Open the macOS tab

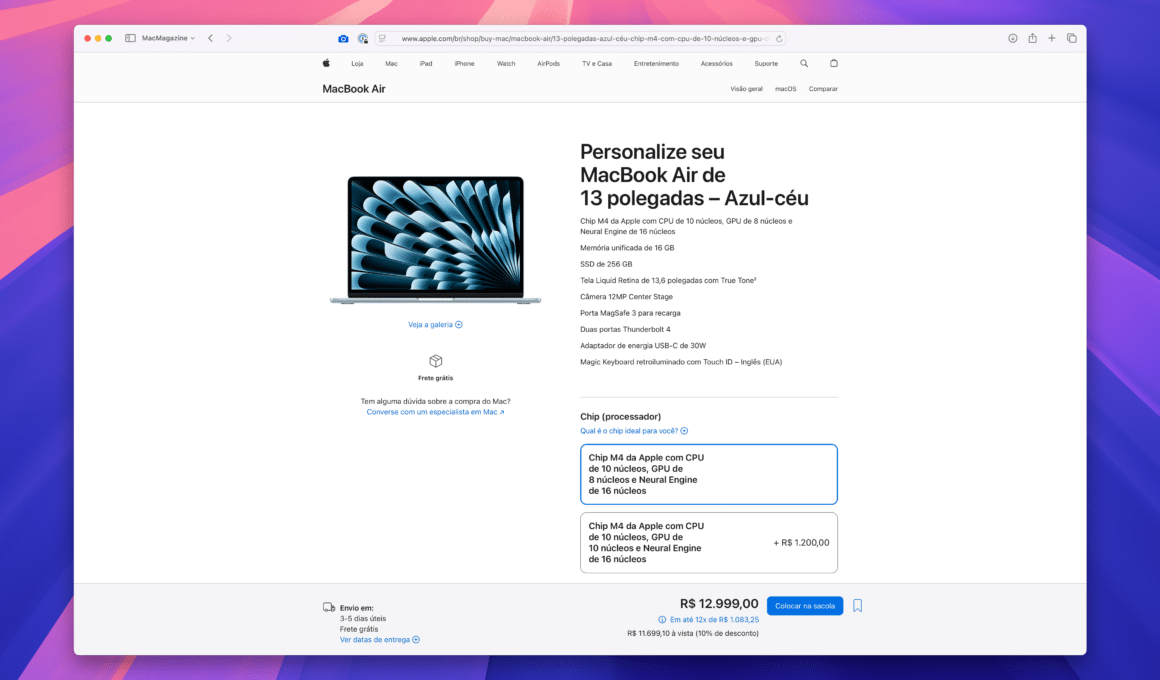[786, 89]
